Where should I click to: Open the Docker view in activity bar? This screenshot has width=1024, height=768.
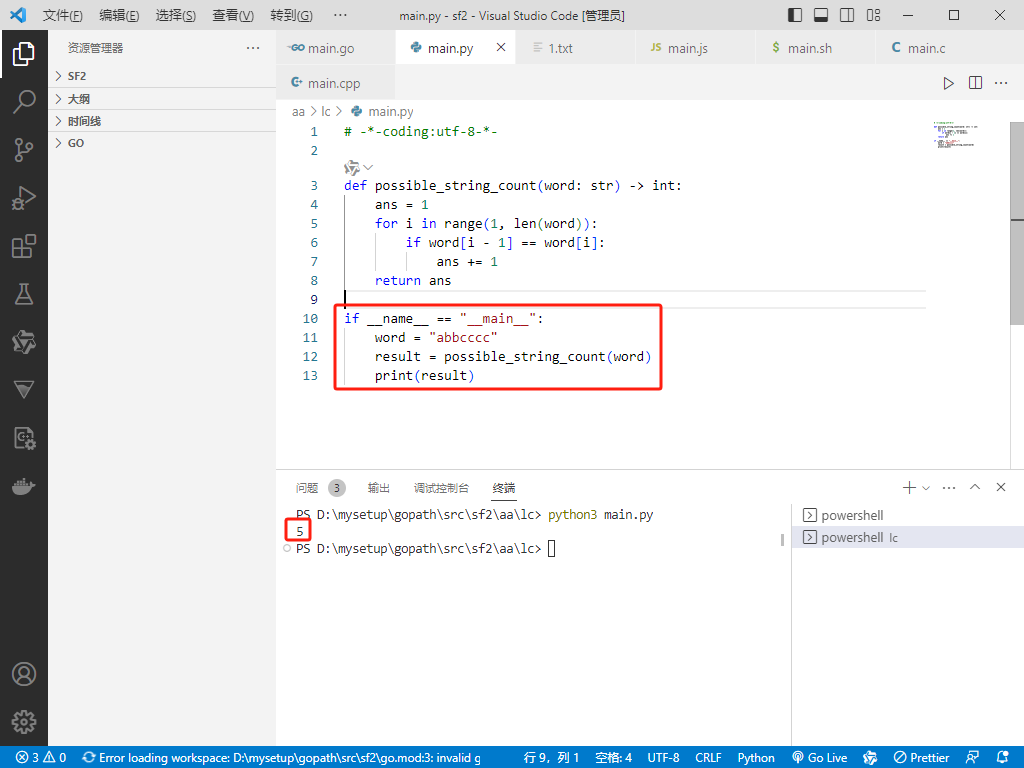[x=24, y=487]
